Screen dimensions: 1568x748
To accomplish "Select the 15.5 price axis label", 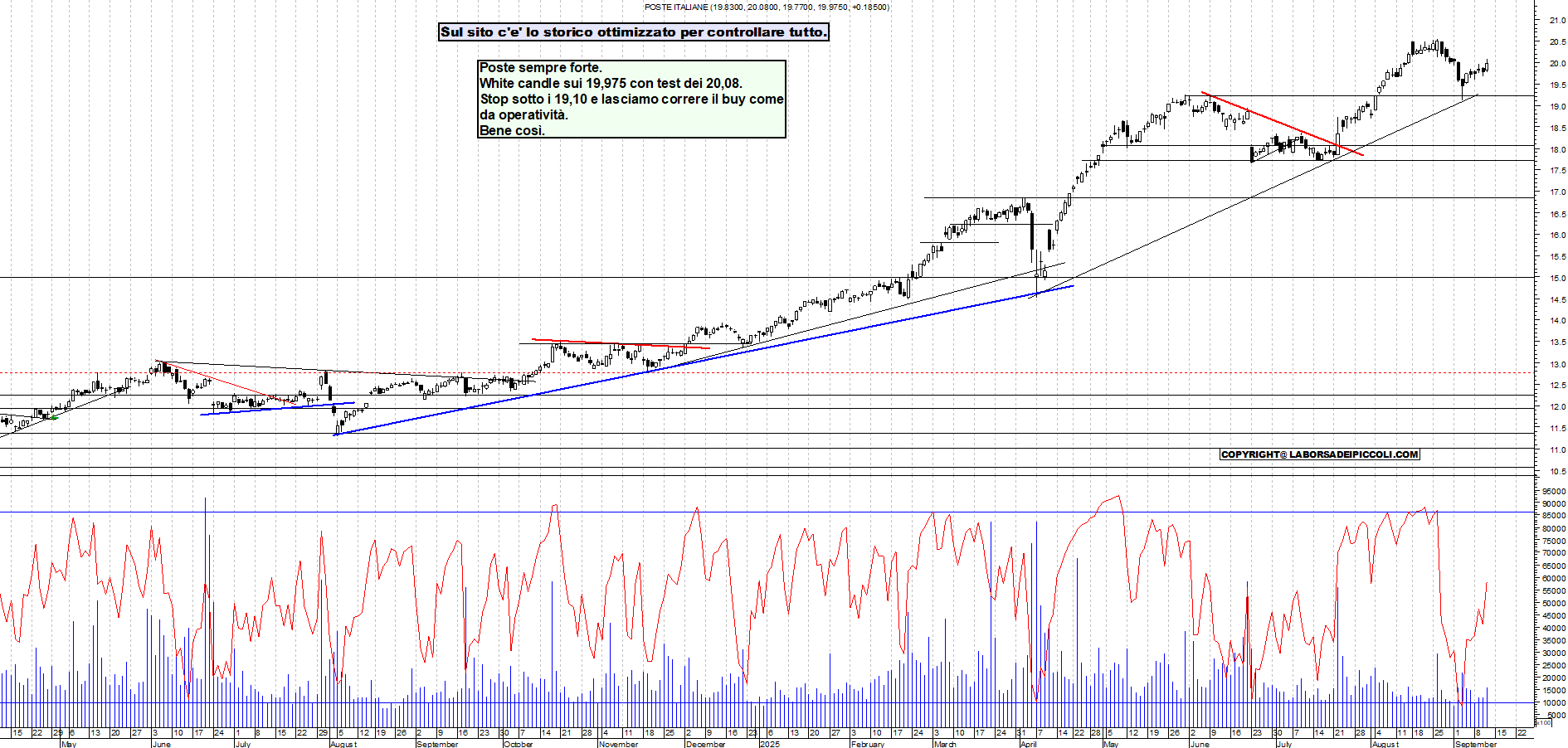I will click(1557, 257).
